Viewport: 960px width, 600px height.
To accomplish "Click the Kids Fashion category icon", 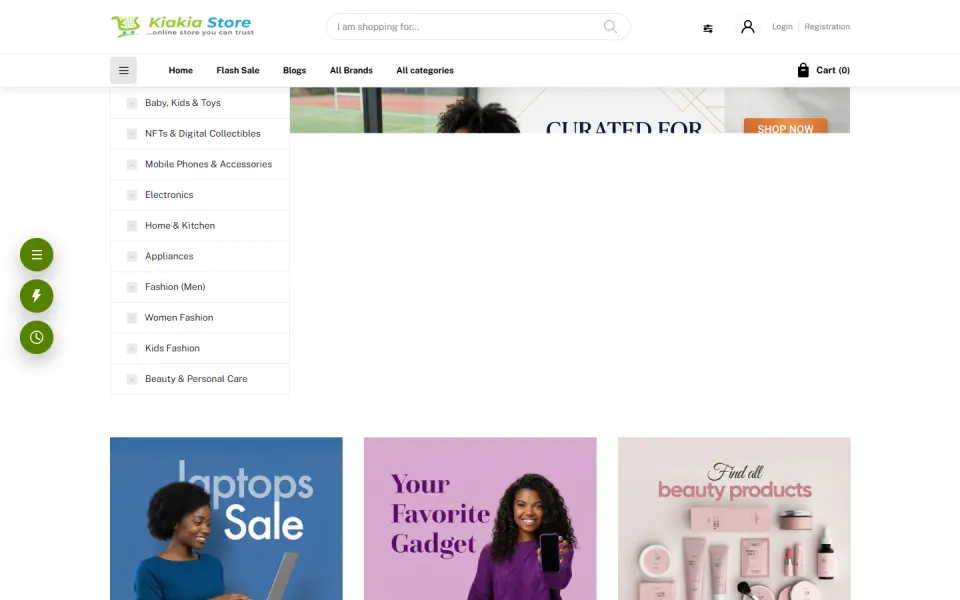I will [132, 348].
